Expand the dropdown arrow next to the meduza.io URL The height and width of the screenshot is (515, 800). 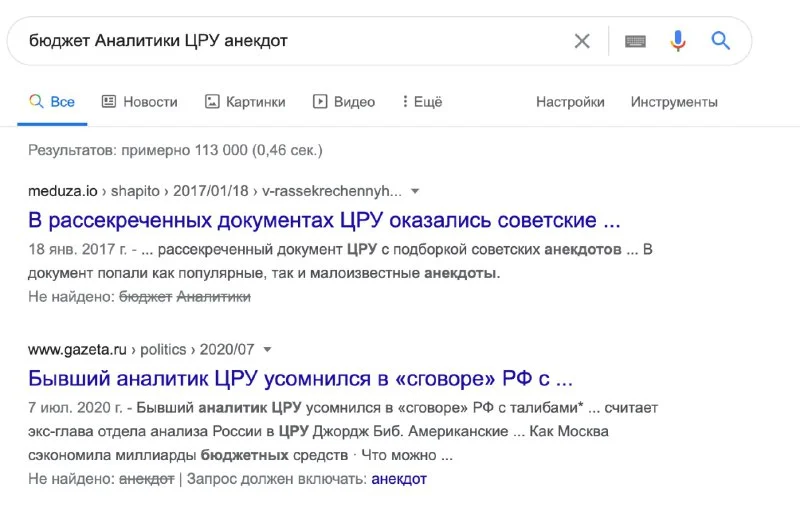coord(415,191)
